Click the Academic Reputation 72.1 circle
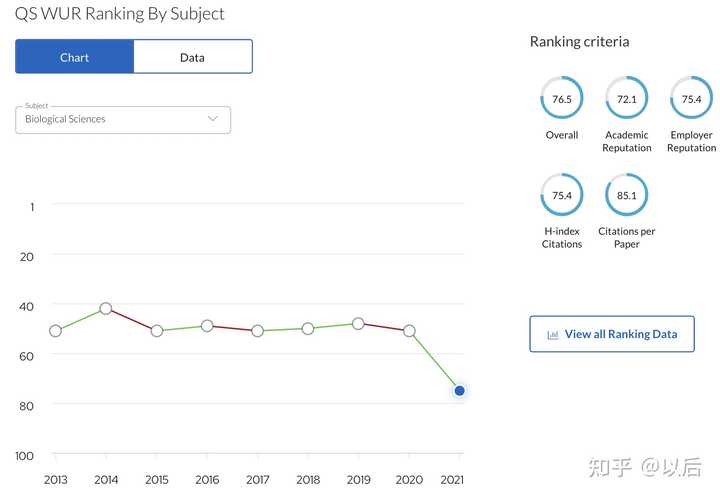Image resolution: width=720 pixels, height=497 pixels. point(626,98)
